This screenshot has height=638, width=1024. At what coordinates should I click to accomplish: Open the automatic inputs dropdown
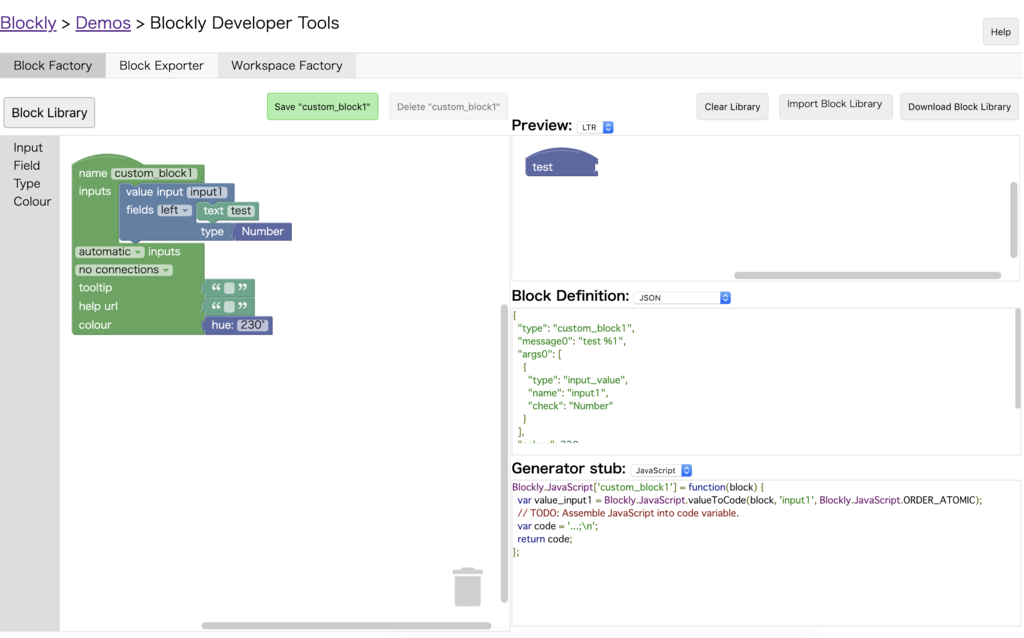point(110,252)
